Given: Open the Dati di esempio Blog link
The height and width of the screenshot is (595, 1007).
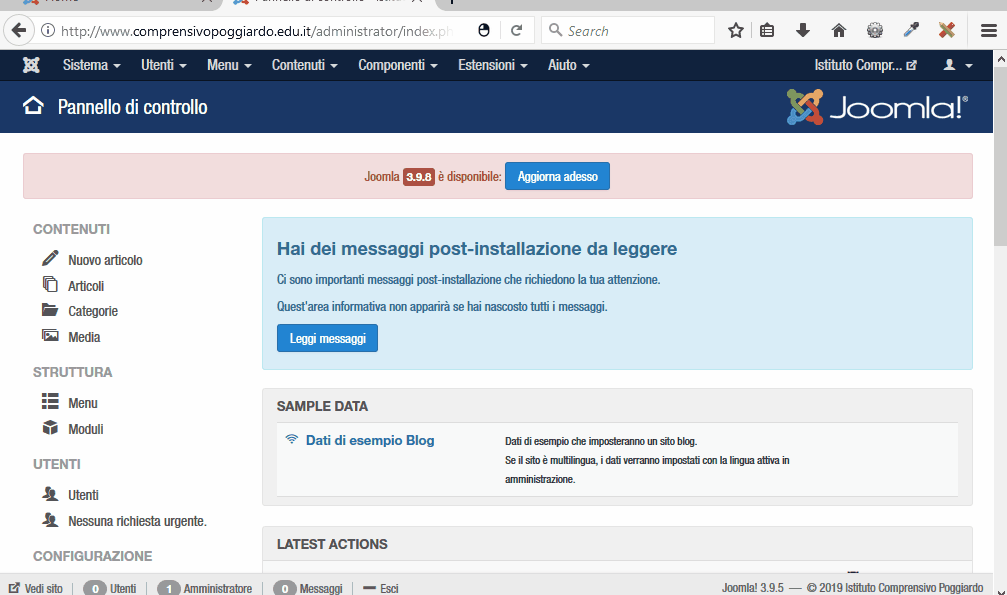Looking at the screenshot, I should [370, 440].
